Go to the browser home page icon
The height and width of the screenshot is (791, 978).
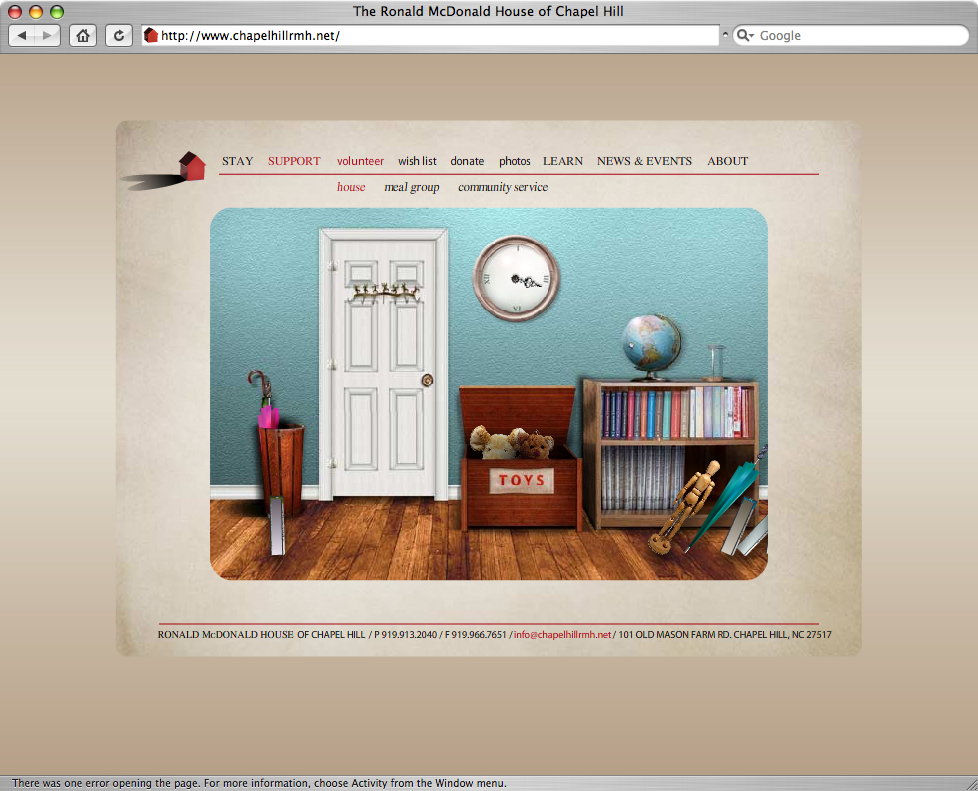click(x=82, y=36)
